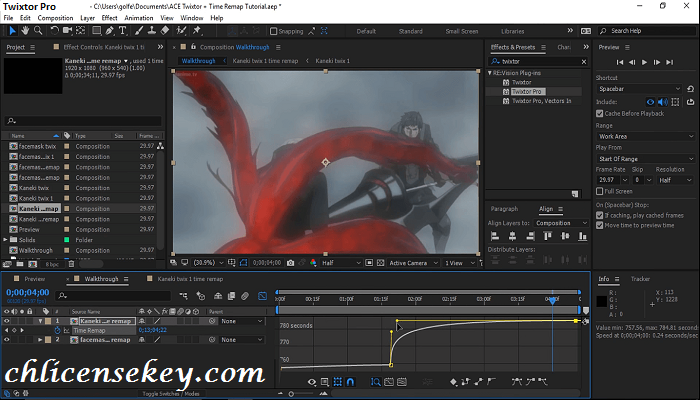The height and width of the screenshot is (400, 700).
Task: Uncheck Cache Before Playback
Action: 600,113
